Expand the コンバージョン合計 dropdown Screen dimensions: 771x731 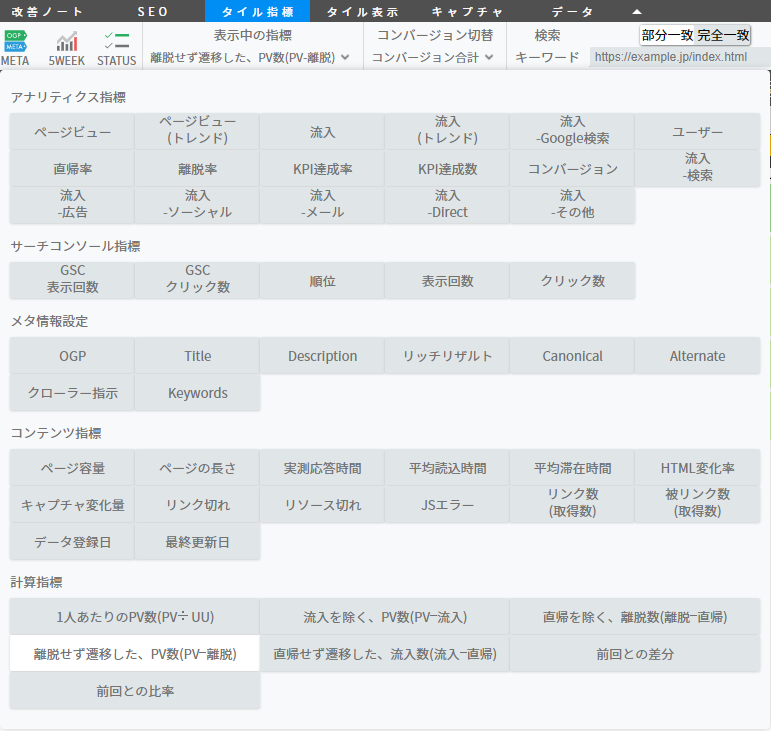[432, 58]
